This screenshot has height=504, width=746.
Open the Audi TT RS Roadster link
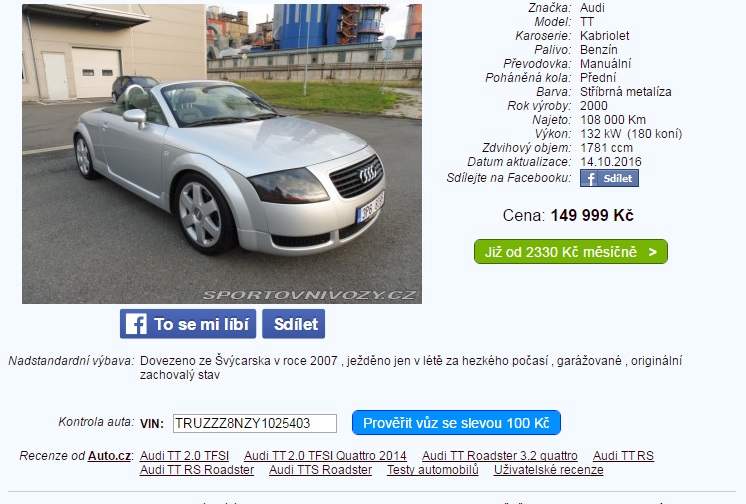point(197,470)
